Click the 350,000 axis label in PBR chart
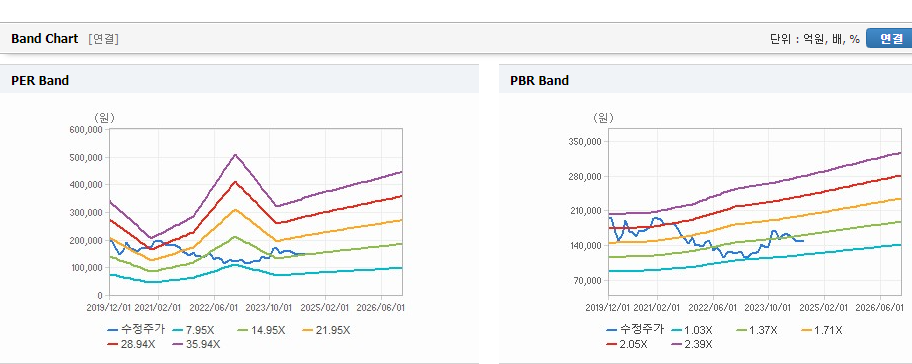This screenshot has width=912, height=364. tap(585, 141)
